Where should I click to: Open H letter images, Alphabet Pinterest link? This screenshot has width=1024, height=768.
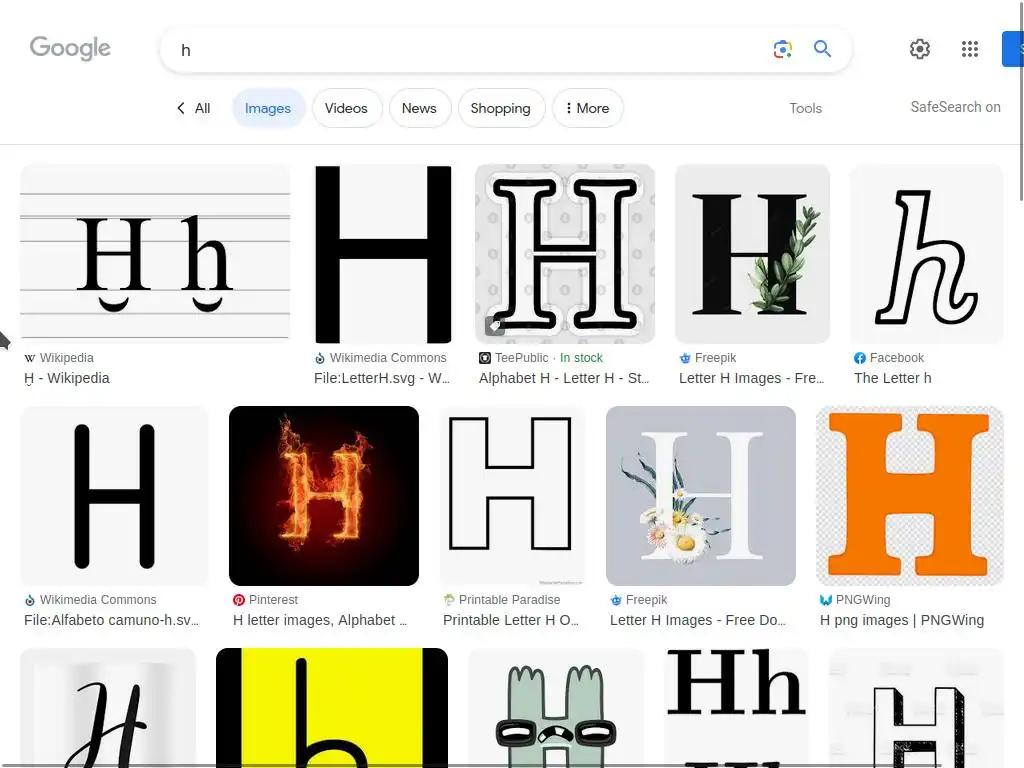pos(320,620)
